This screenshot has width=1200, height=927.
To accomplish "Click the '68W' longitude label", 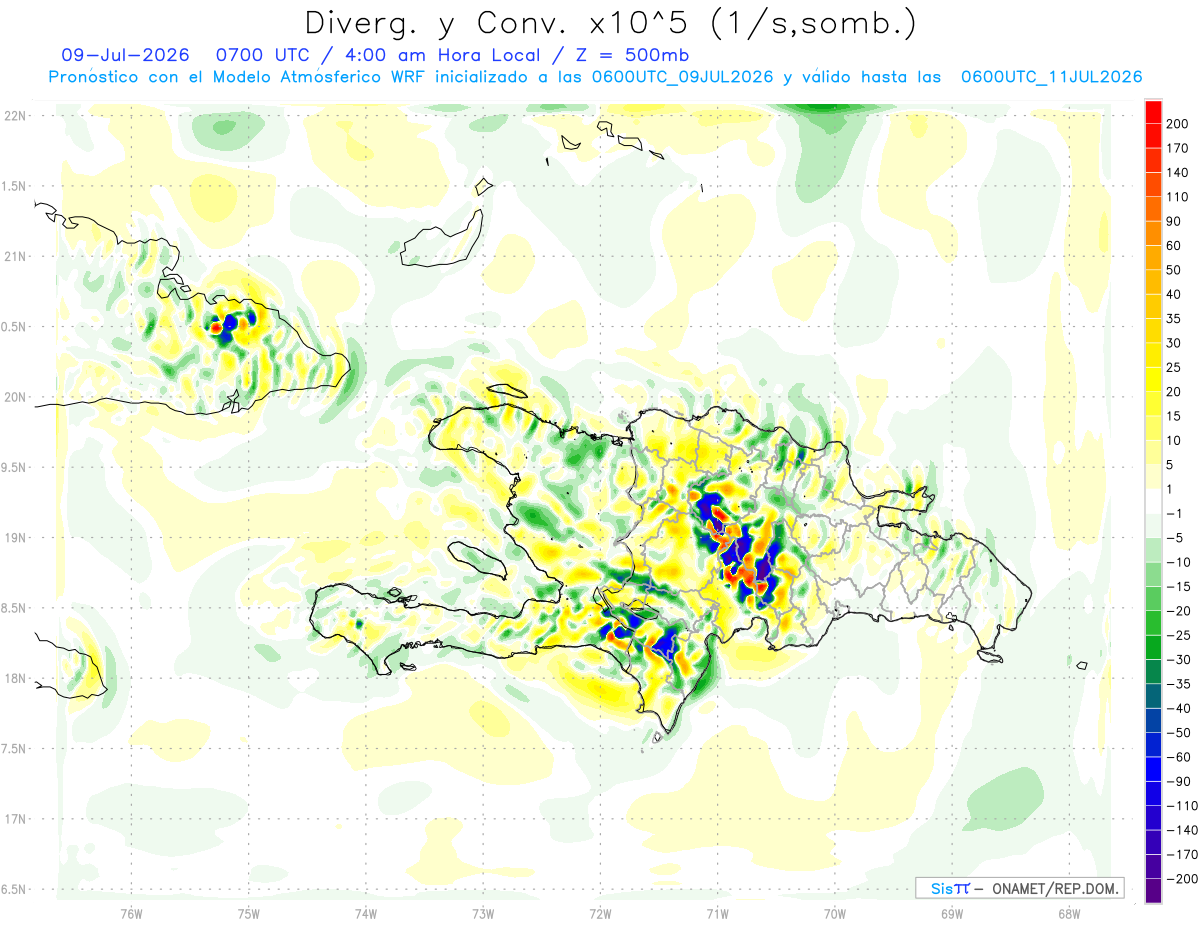I will tap(1069, 912).
